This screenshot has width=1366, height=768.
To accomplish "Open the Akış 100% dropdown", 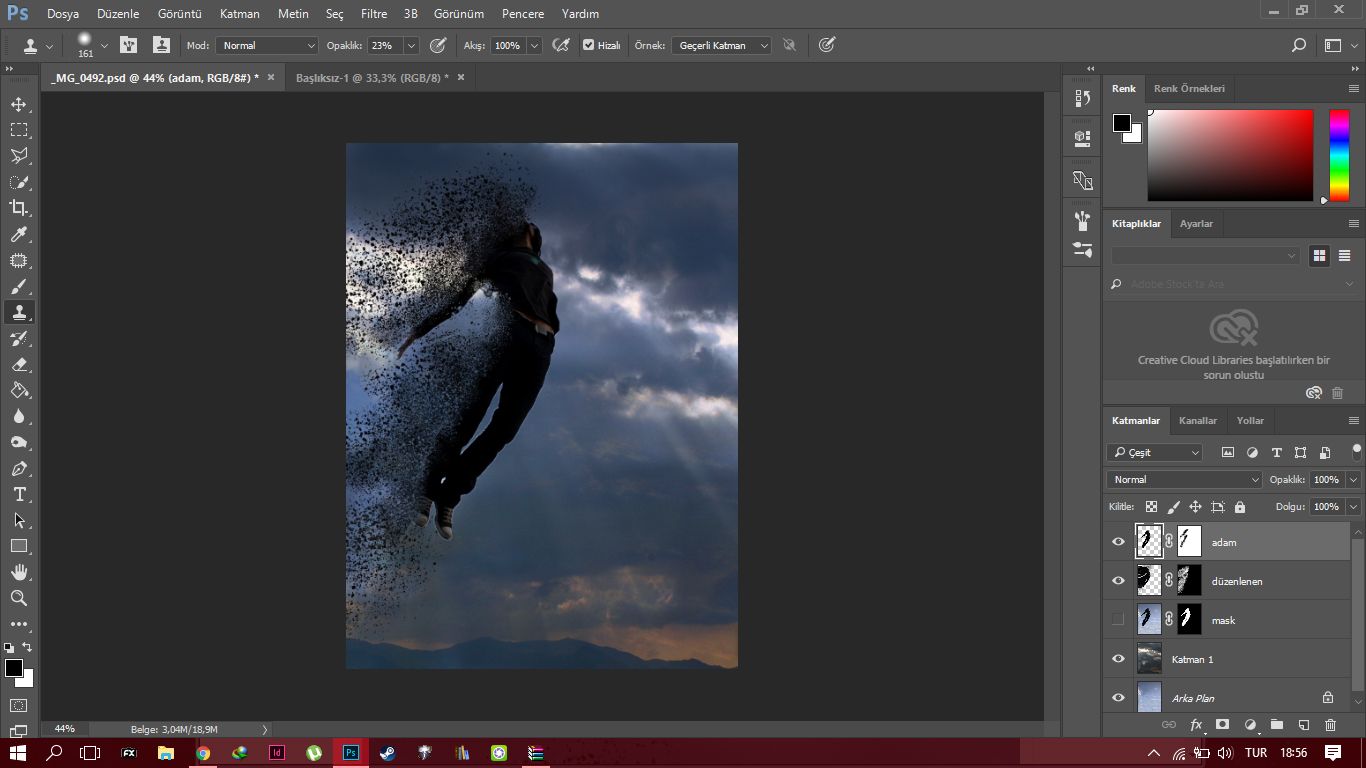I will (535, 45).
